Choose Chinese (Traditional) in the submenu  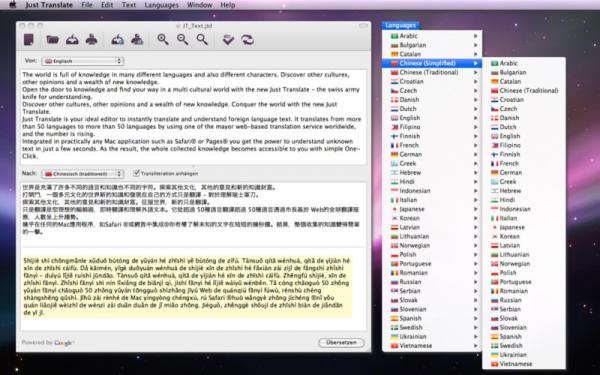click(x=524, y=91)
